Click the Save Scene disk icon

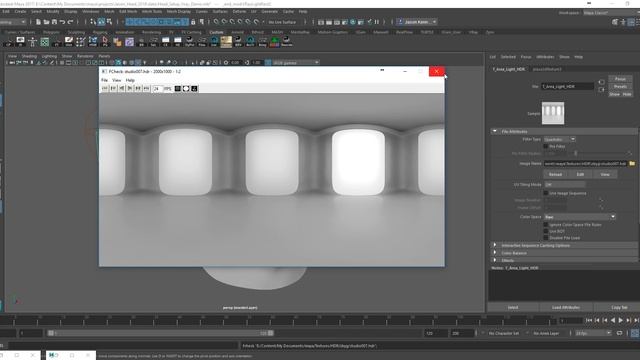(x=54, y=22)
